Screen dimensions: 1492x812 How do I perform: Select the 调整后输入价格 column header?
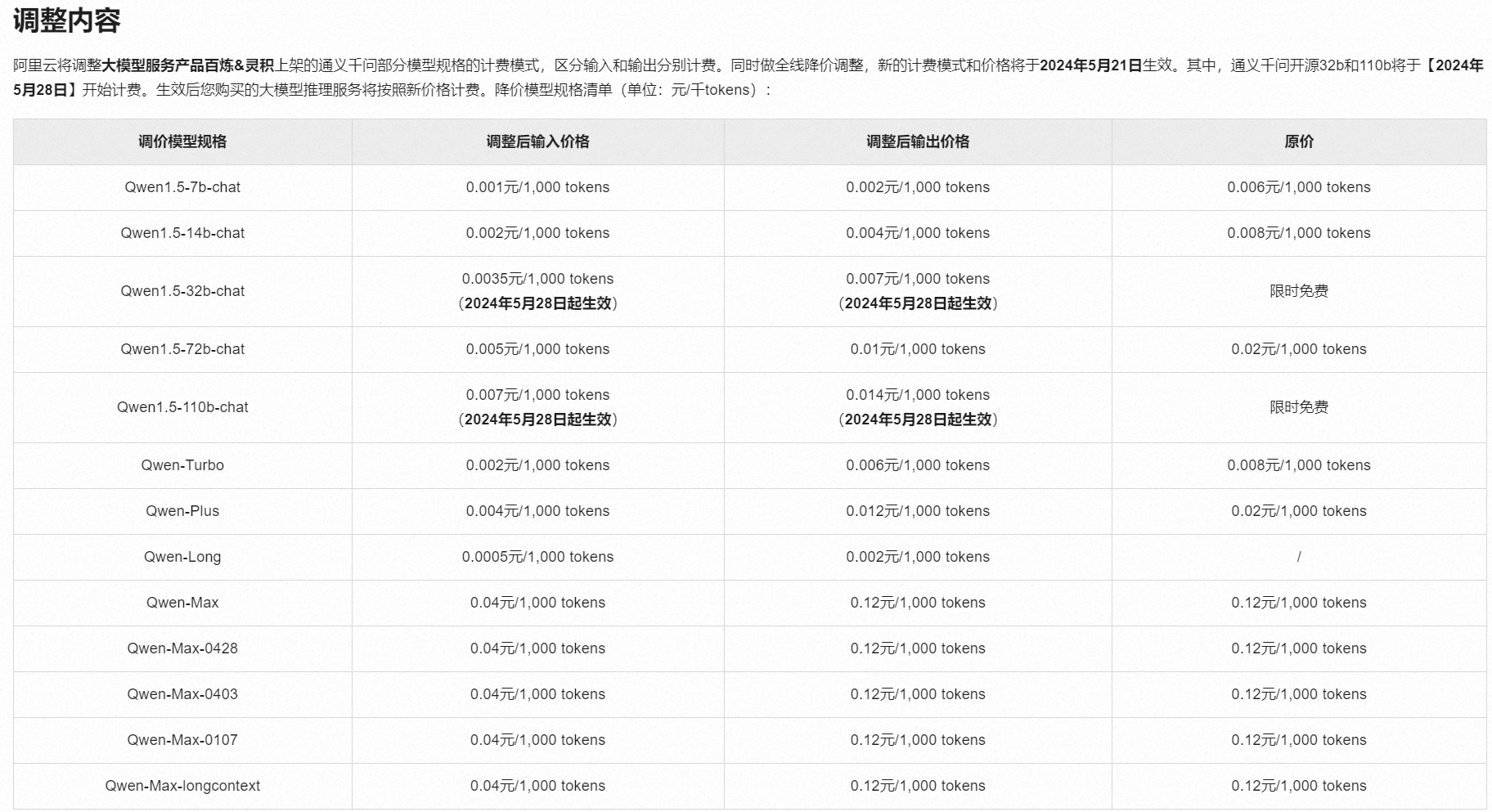click(x=537, y=141)
